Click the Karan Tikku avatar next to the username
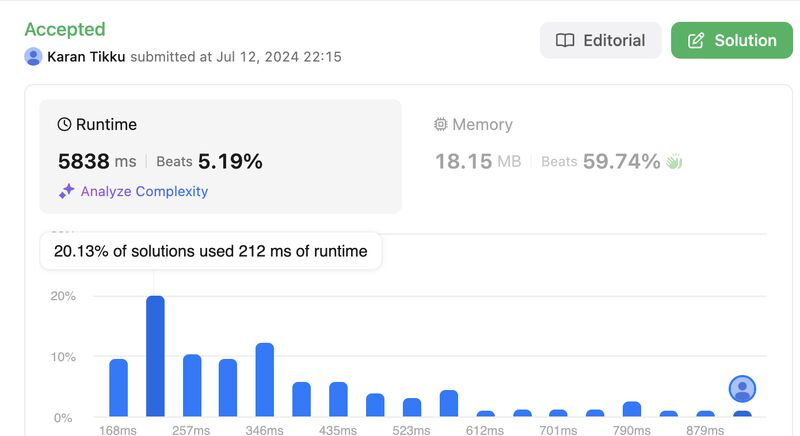This screenshot has height=436, width=800. [x=33, y=57]
